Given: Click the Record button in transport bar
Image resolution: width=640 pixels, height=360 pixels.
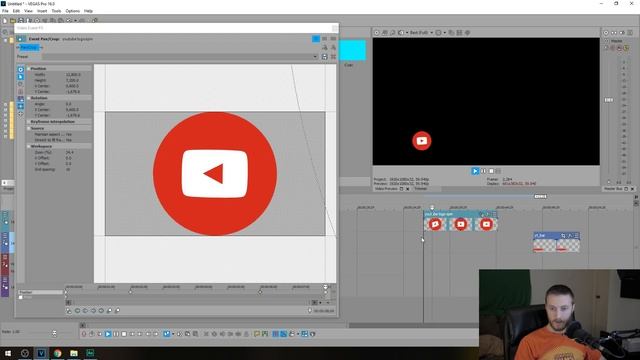Looking at the screenshot, I should coord(84,334).
